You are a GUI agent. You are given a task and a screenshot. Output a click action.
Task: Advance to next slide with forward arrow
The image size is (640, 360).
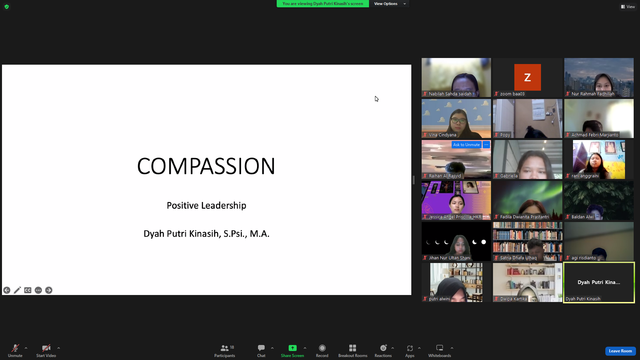pyautogui.click(x=49, y=290)
